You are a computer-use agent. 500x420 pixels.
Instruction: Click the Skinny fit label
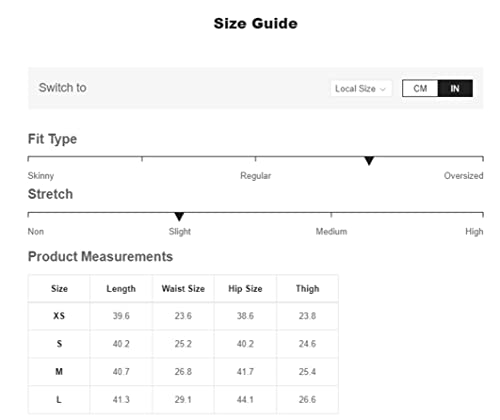click(41, 176)
